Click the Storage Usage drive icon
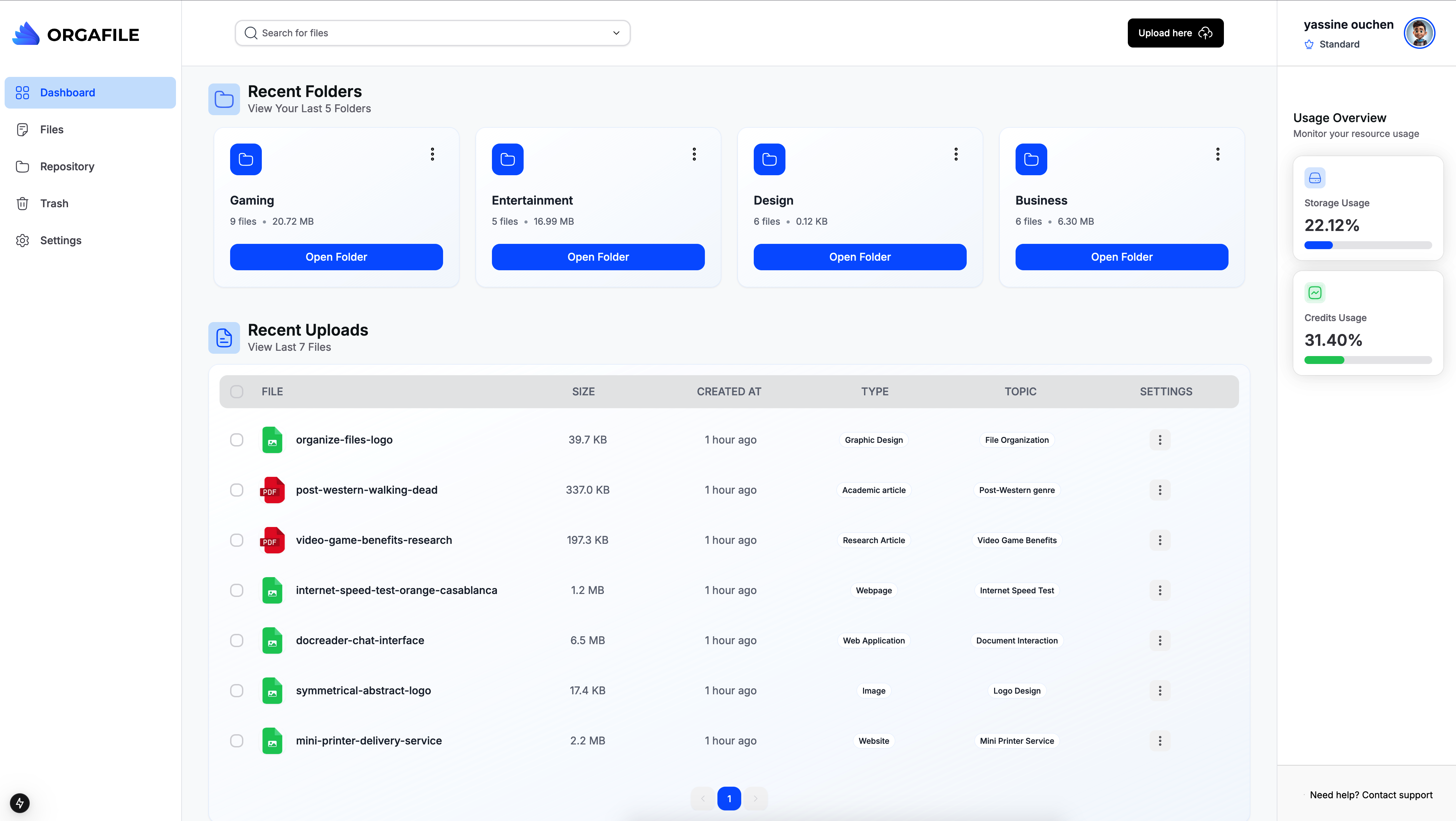Viewport: 1456px width, 821px height. click(x=1315, y=178)
